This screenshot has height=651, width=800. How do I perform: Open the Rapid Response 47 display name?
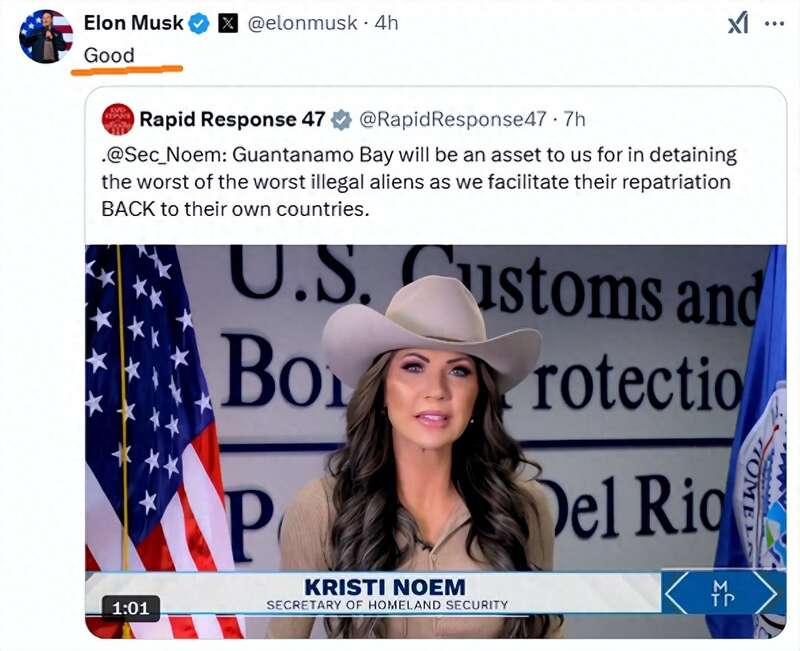click(x=232, y=119)
